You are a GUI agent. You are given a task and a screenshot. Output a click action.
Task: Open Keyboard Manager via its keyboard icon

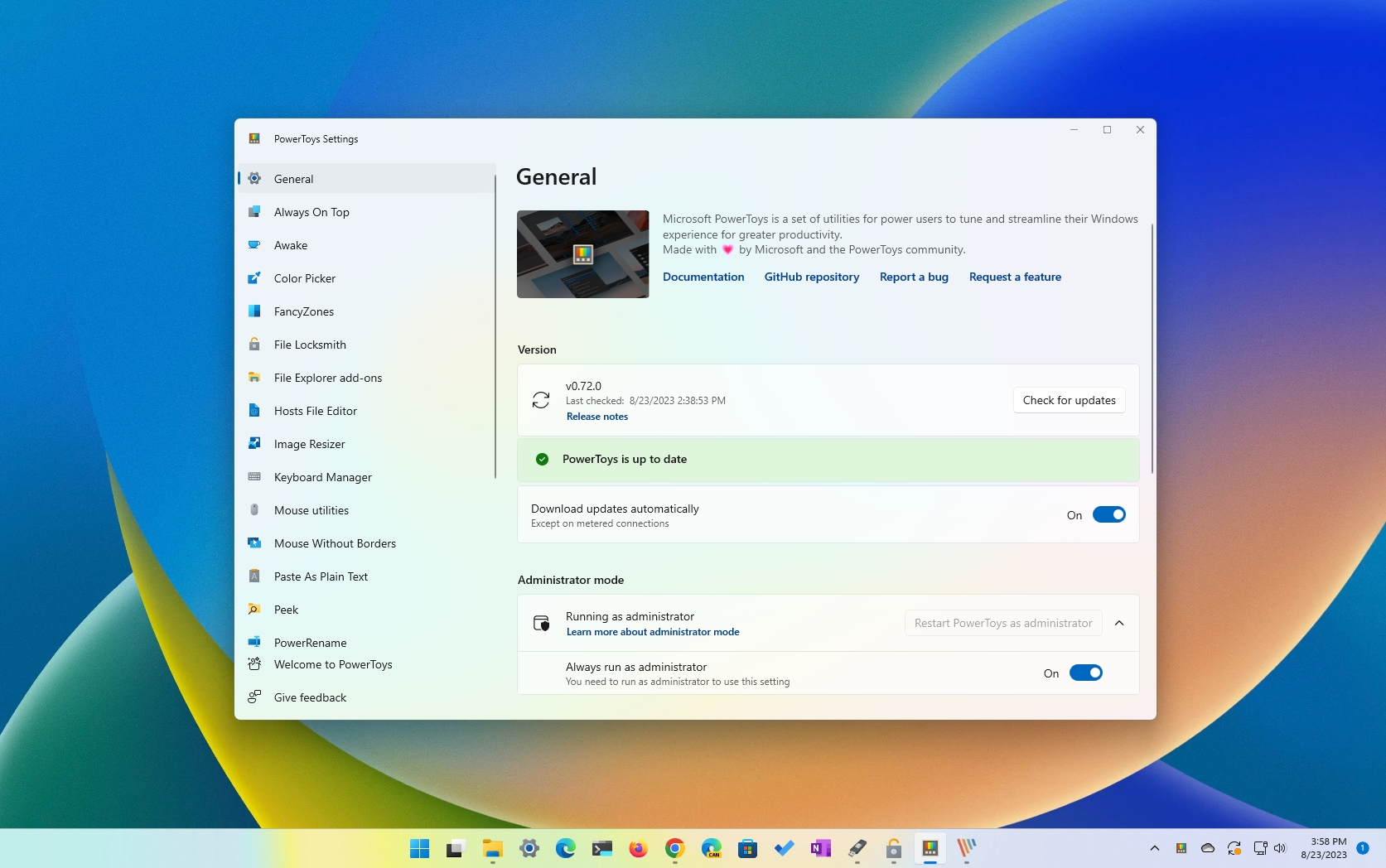coord(254,477)
